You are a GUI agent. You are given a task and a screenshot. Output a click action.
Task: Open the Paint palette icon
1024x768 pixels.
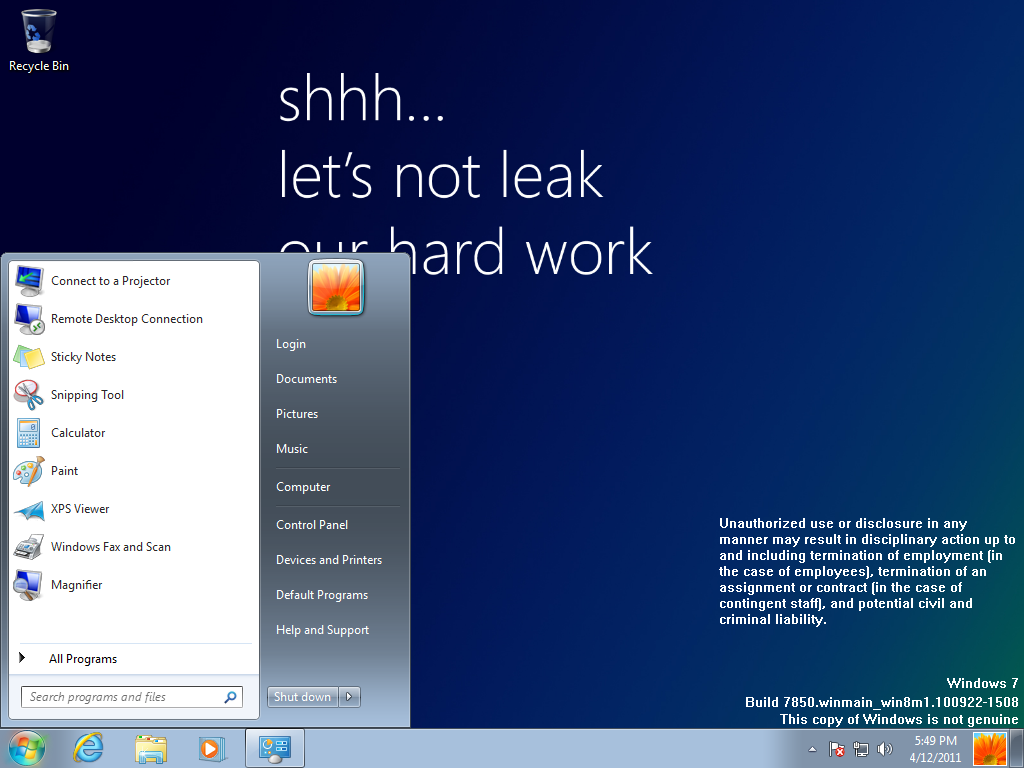(x=28, y=470)
